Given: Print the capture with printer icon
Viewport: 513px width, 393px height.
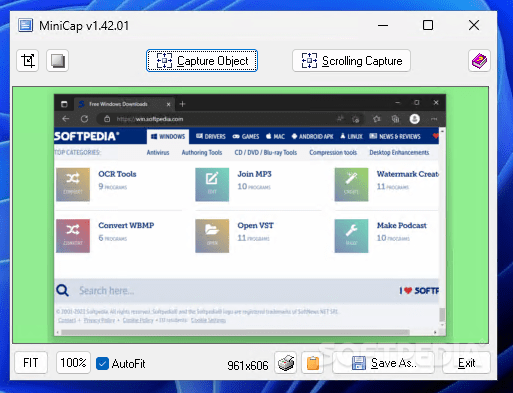Looking at the screenshot, I should 286,363.
